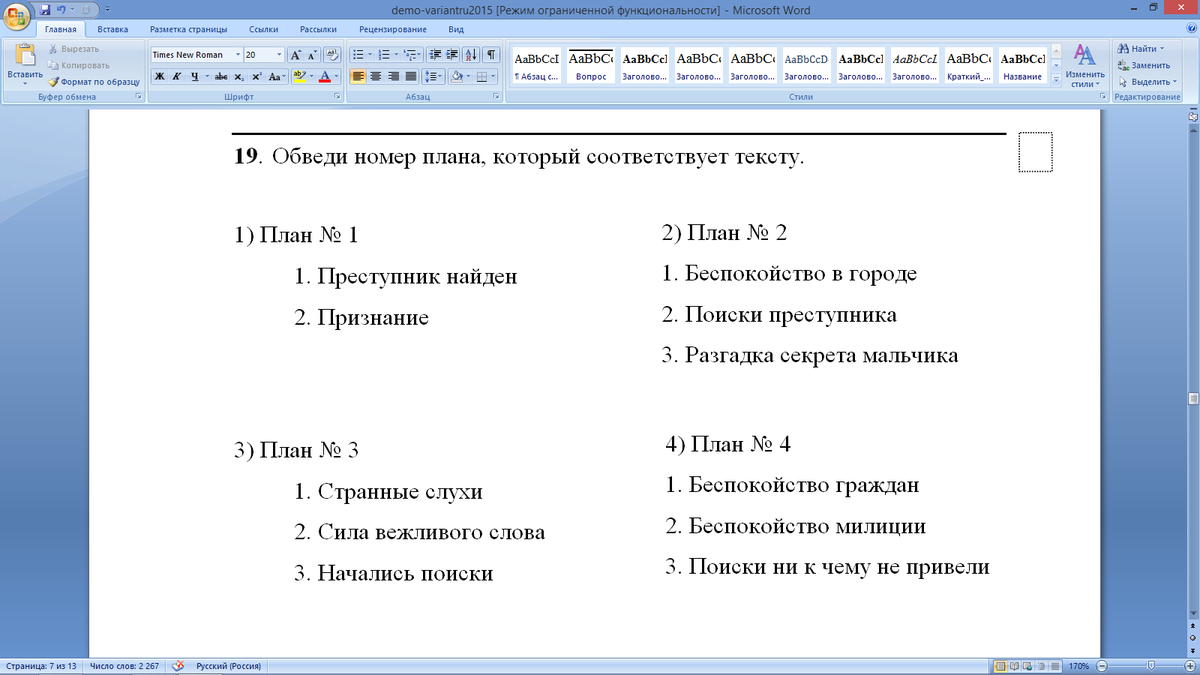The width and height of the screenshot is (1200, 675).
Task: Apply red font color
Action: click(324, 76)
